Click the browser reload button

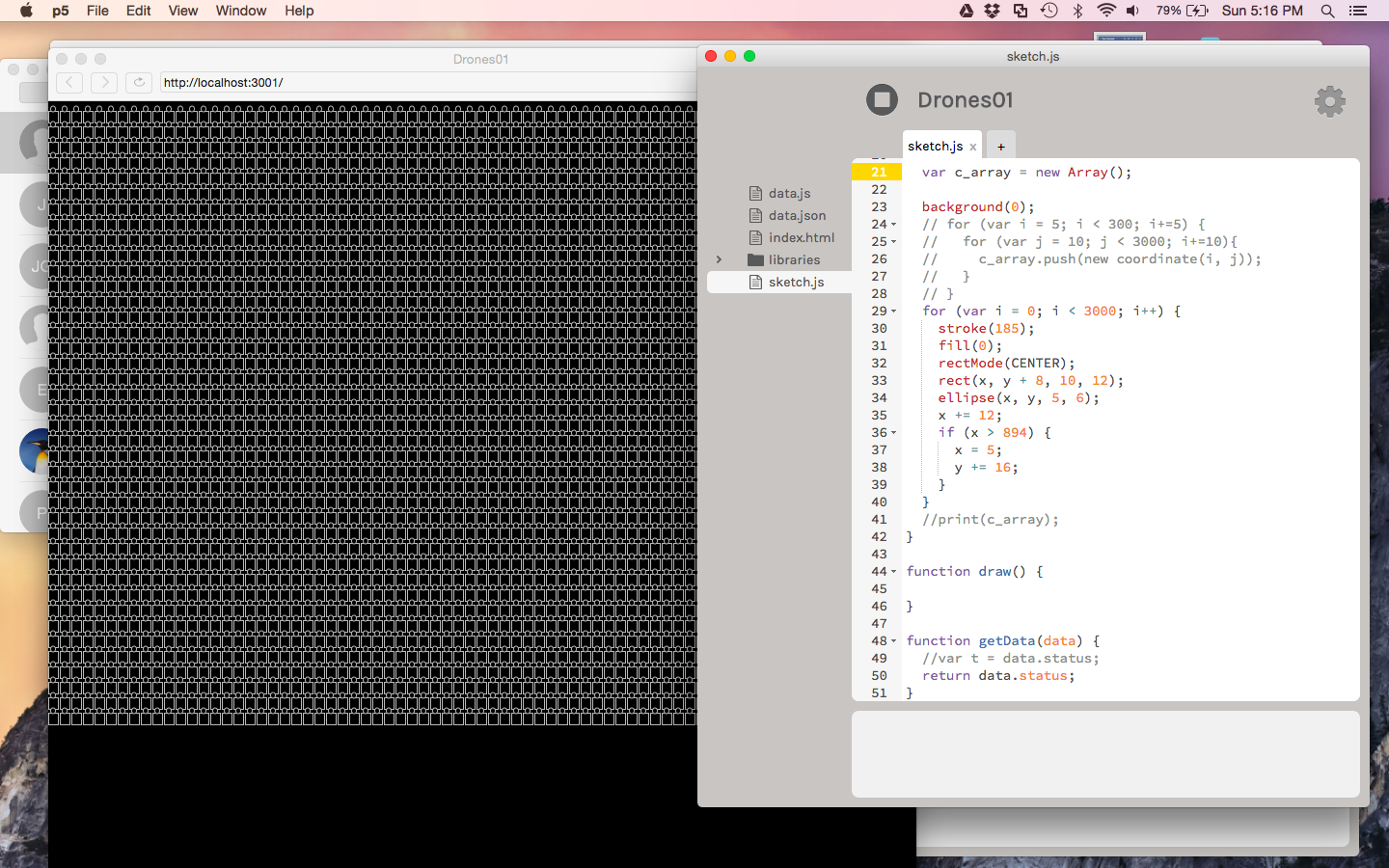pos(139,83)
